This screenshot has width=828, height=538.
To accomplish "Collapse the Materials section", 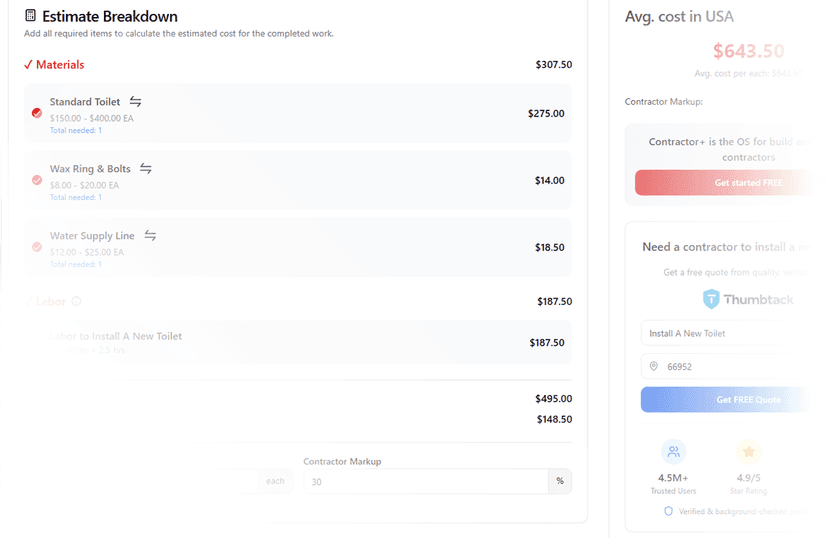I will point(55,65).
